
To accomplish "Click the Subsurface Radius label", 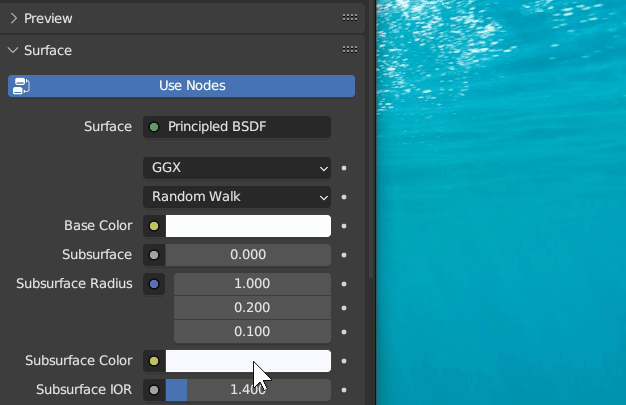I will 74,284.
